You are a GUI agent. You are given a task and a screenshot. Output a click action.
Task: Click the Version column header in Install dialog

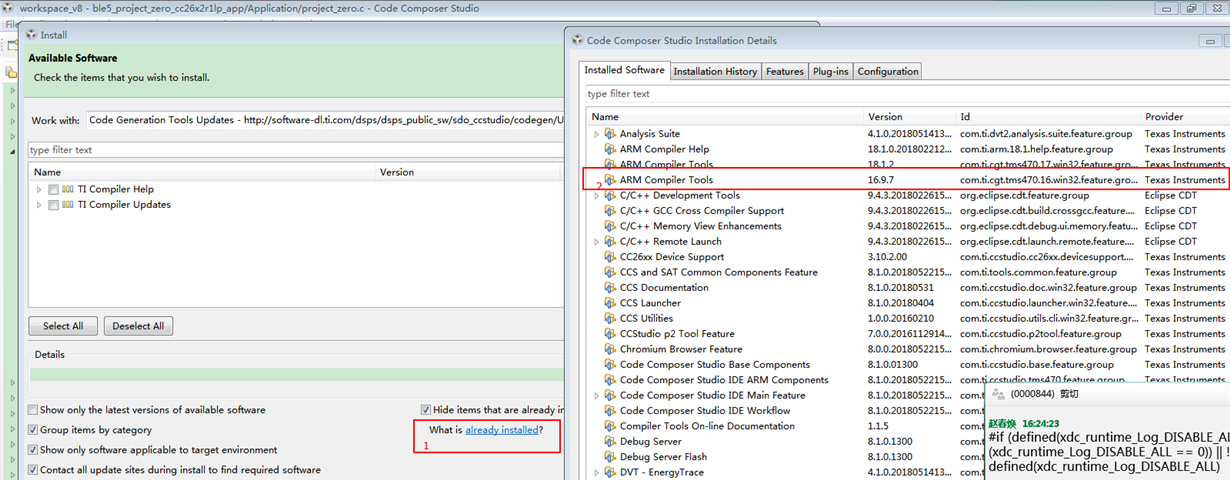click(470, 172)
